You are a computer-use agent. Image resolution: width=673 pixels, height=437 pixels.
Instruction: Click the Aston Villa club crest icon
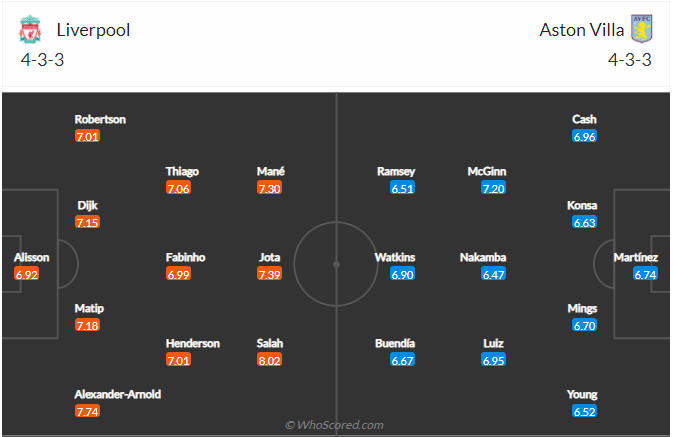tap(641, 29)
